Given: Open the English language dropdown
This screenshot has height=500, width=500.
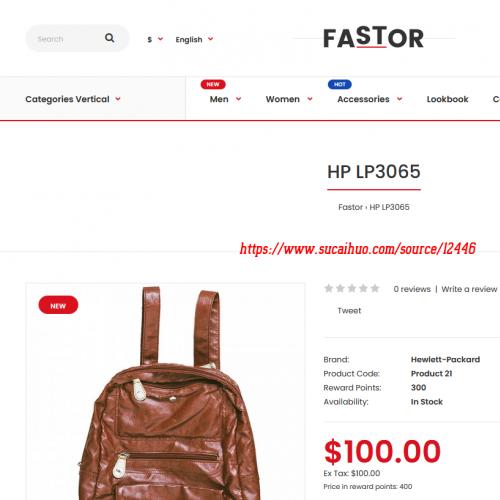Looking at the screenshot, I should click(194, 40).
